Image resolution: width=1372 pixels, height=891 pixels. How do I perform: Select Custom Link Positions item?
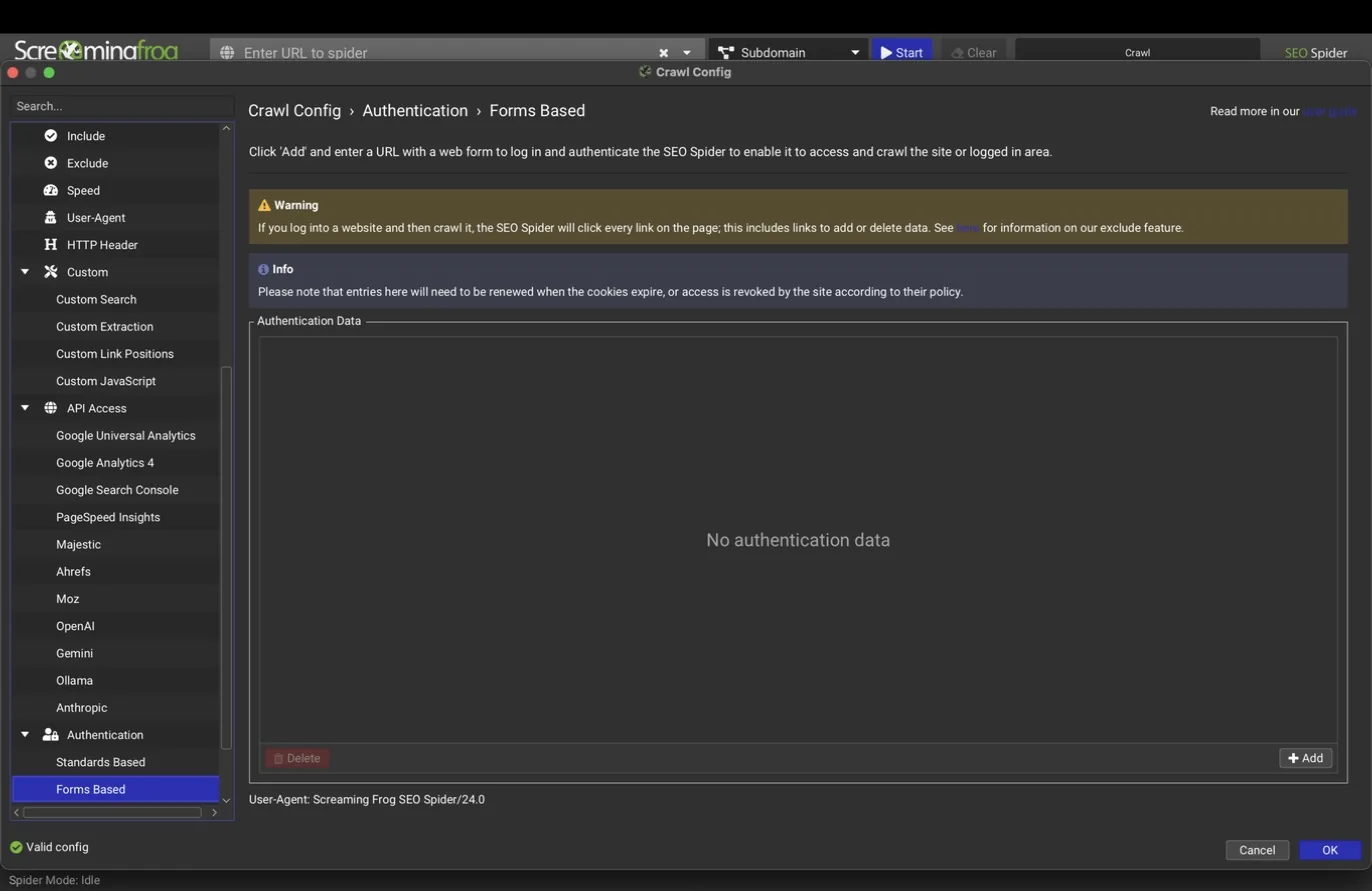(115, 354)
